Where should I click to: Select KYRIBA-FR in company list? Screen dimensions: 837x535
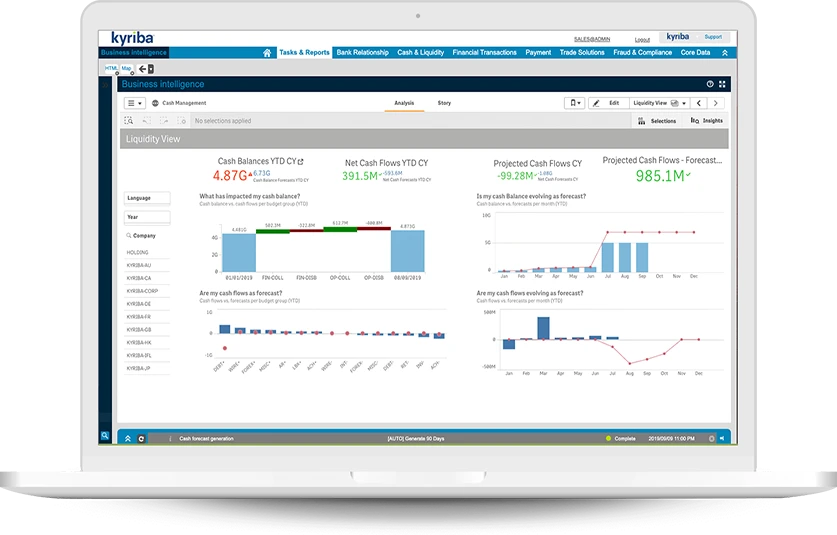point(147,317)
